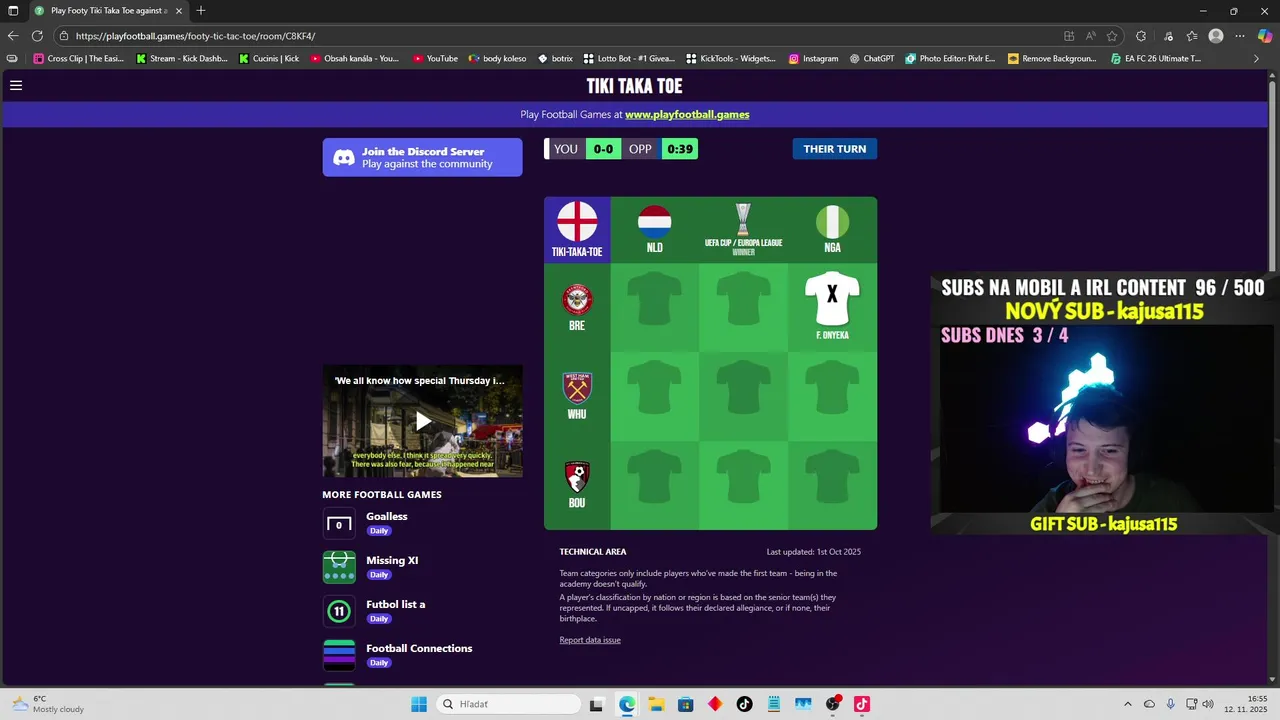Click the Netherlands NLD flag header
The image size is (1280, 720).
coord(655,229)
